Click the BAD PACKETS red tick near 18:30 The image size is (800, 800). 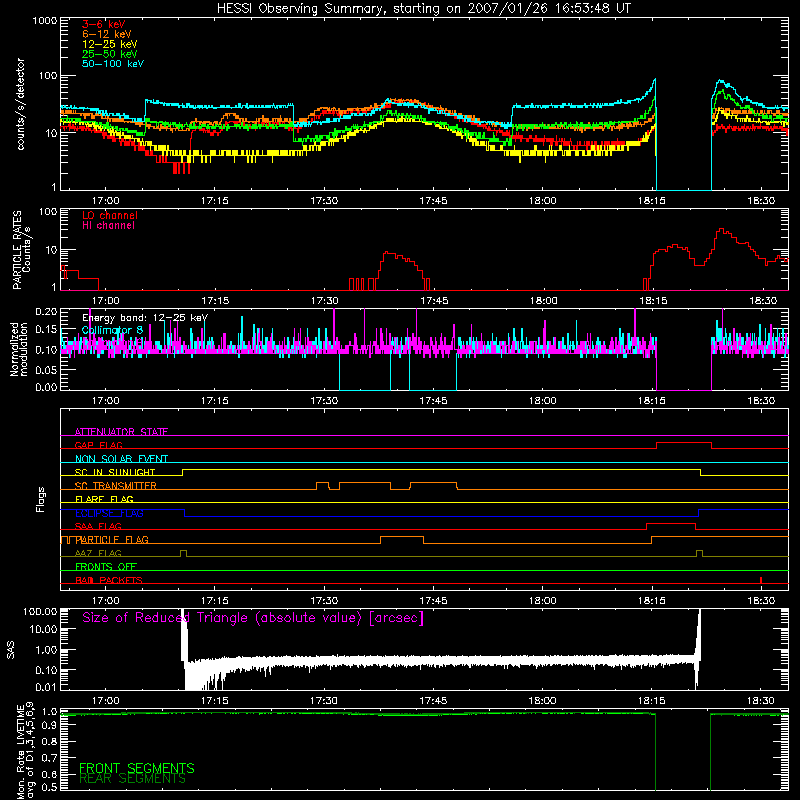[761, 580]
